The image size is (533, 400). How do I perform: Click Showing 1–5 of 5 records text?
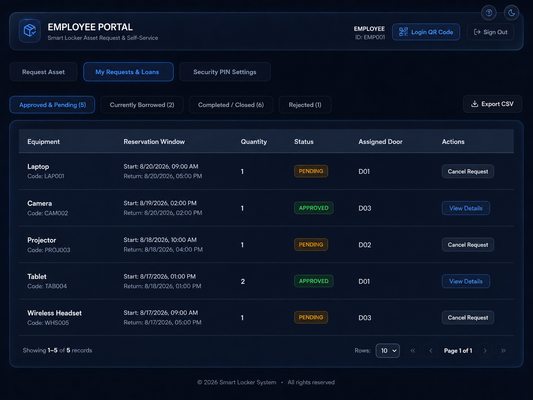57,350
